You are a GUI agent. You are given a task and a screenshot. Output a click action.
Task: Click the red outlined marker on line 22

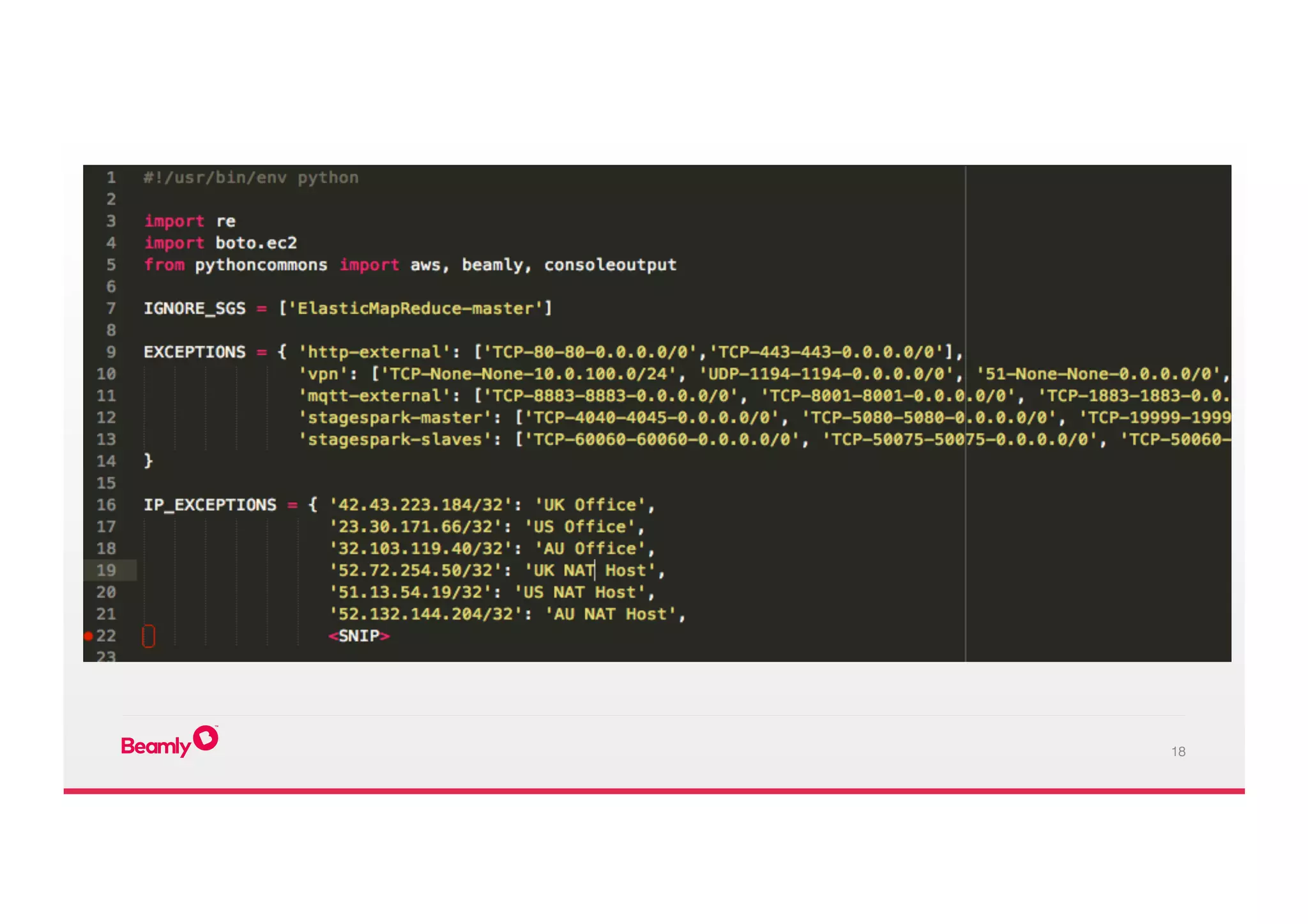148,636
